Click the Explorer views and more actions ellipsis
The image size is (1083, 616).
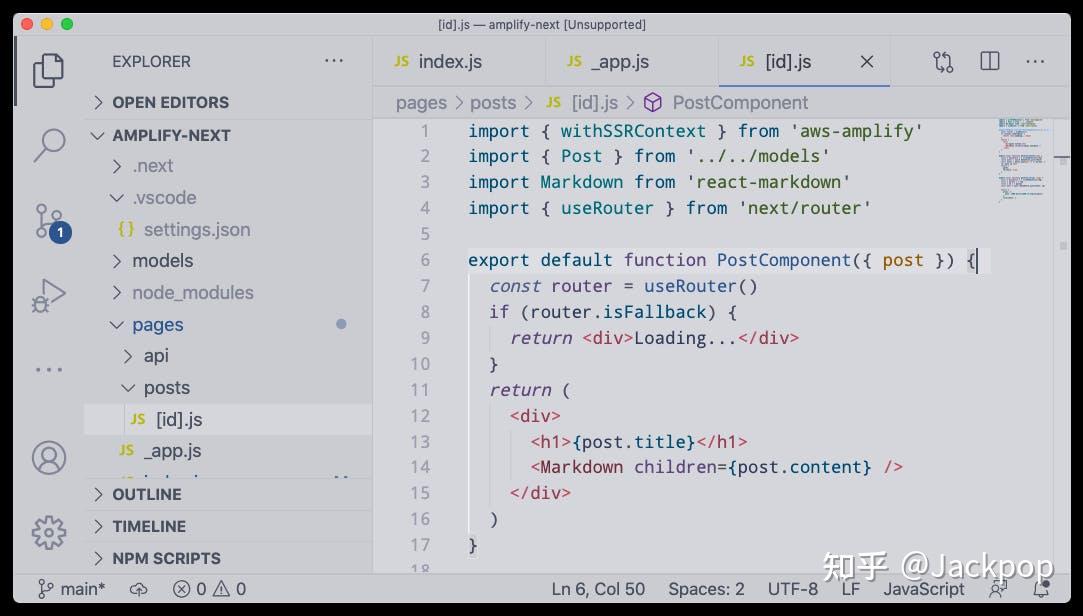(334, 61)
